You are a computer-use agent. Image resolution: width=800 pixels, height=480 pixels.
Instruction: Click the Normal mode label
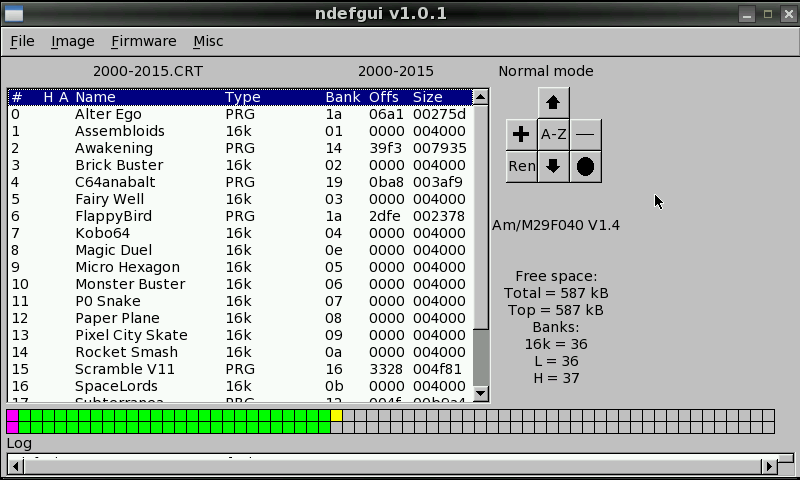point(546,71)
